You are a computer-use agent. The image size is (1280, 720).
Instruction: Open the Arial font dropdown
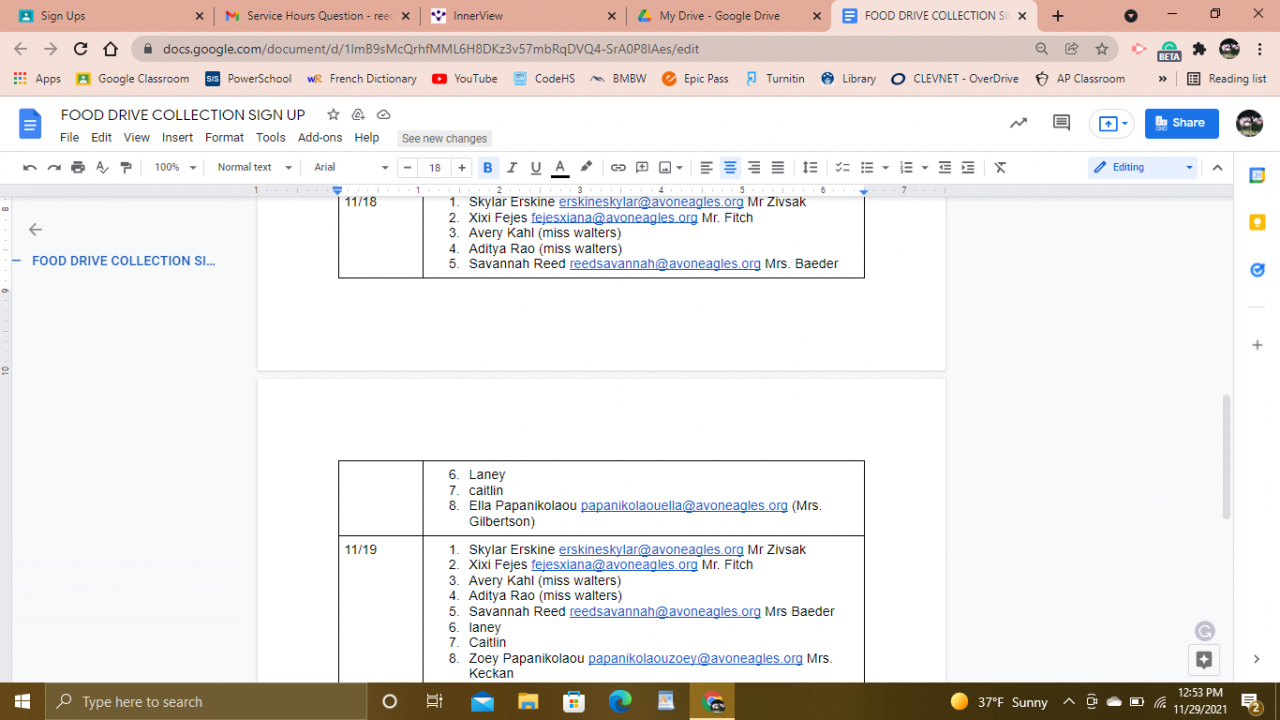351,168
